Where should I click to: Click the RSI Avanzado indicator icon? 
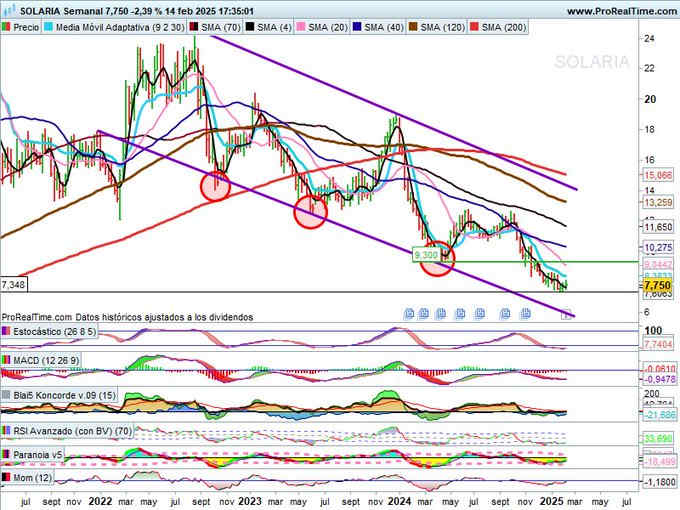point(6,431)
